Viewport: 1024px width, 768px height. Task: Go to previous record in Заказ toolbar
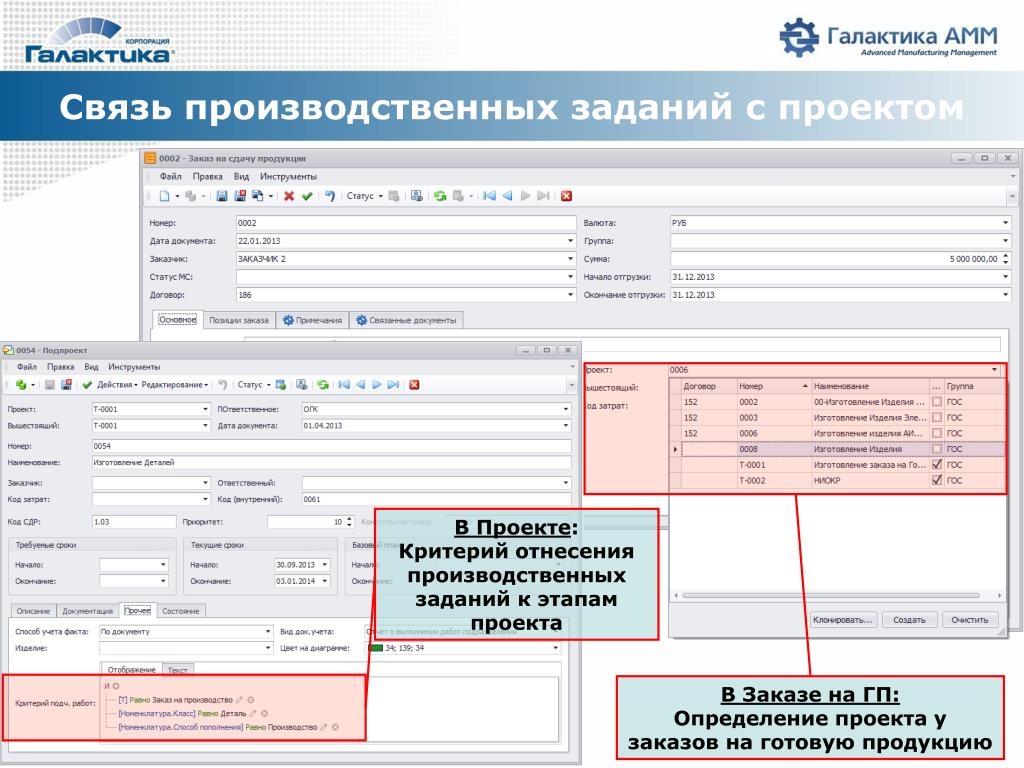click(507, 196)
